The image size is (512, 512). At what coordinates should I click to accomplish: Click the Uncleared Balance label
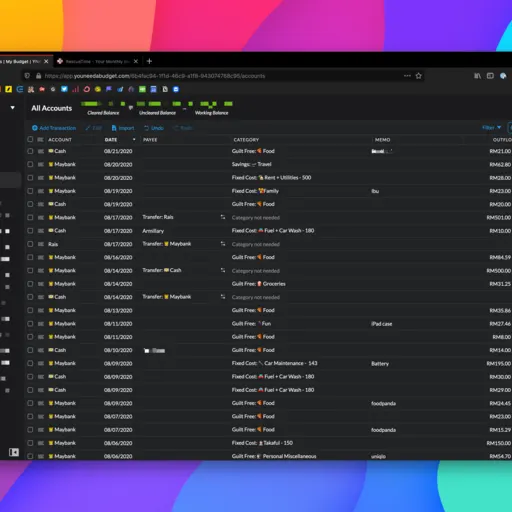coord(157,113)
